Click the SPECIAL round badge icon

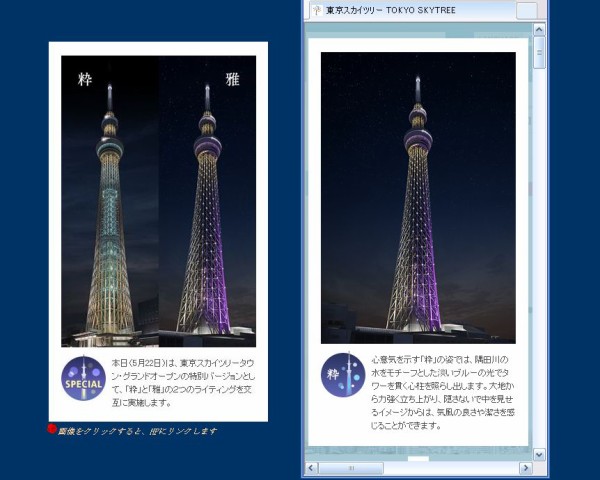click(x=83, y=378)
